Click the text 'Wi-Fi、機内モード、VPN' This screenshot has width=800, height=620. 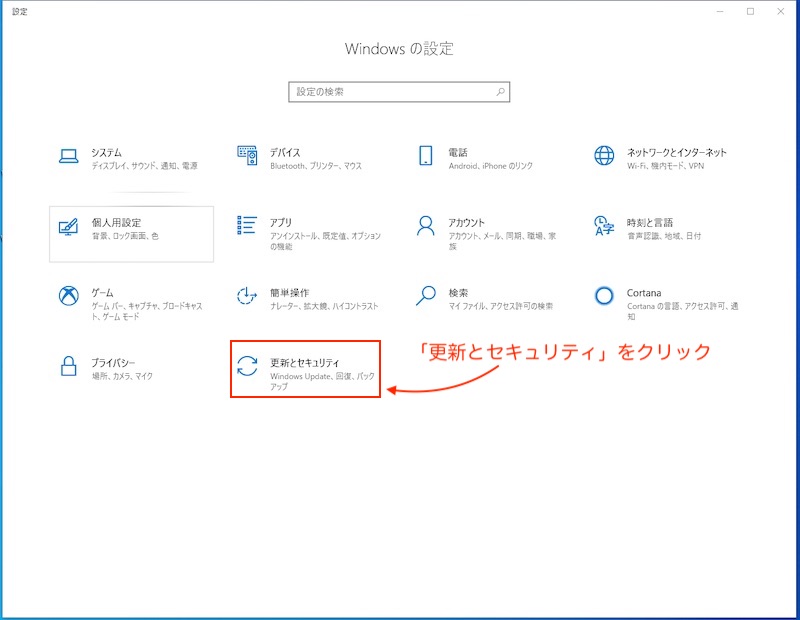point(666,166)
